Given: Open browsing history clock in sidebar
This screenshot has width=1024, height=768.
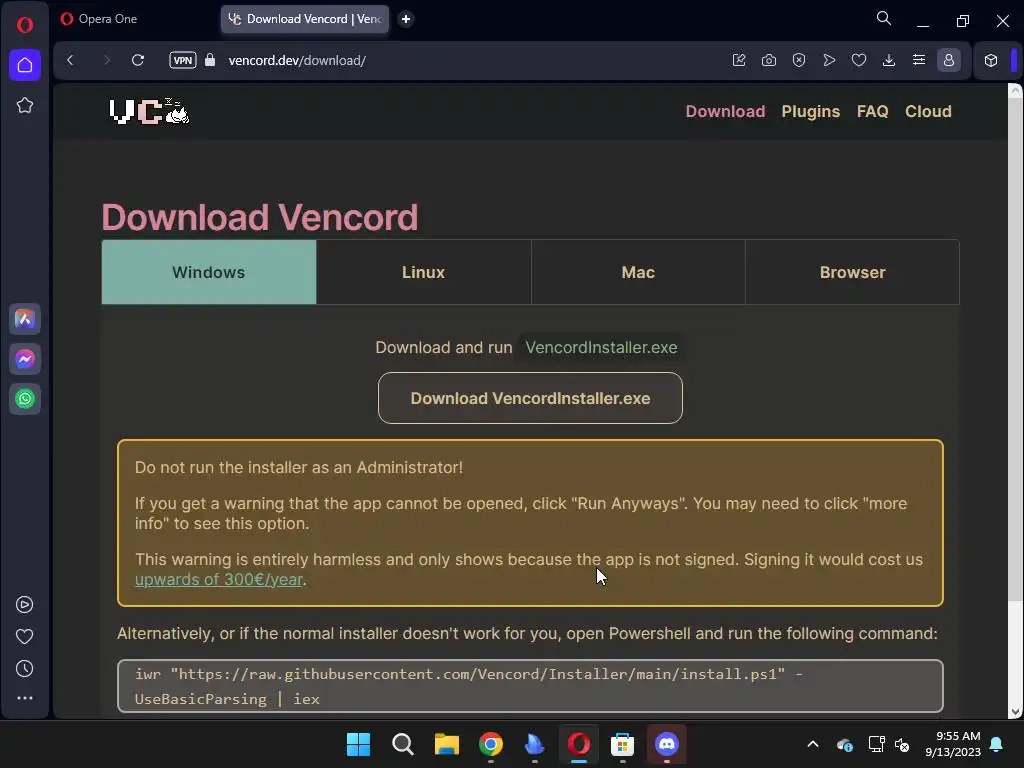Looking at the screenshot, I should coord(25,669).
